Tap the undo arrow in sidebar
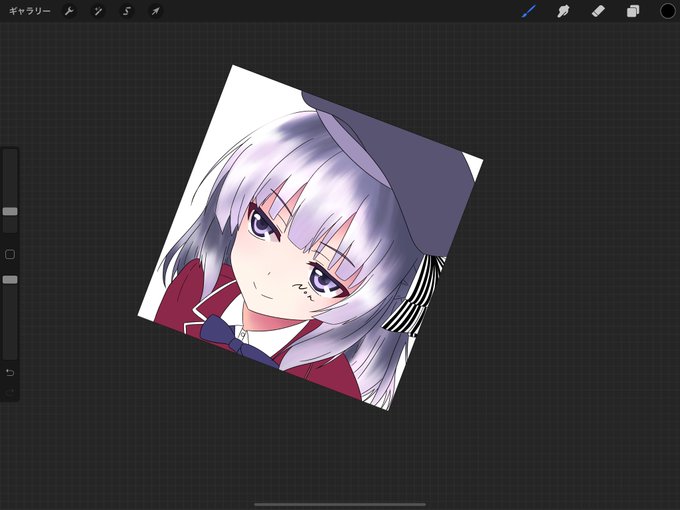This screenshot has height=510, width=680. click(10, 373)
